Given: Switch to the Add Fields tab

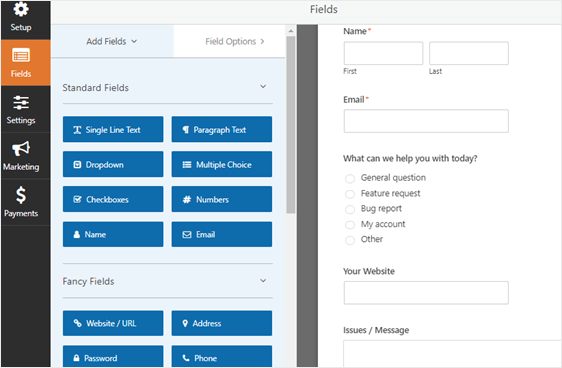Looking at the screenshot, I should point(112,41).
